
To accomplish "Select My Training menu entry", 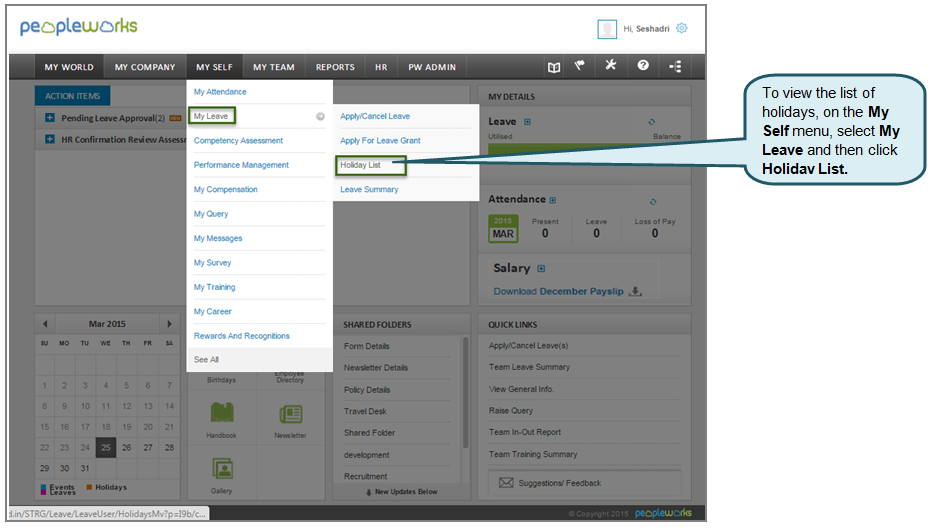I will point(215,288).
